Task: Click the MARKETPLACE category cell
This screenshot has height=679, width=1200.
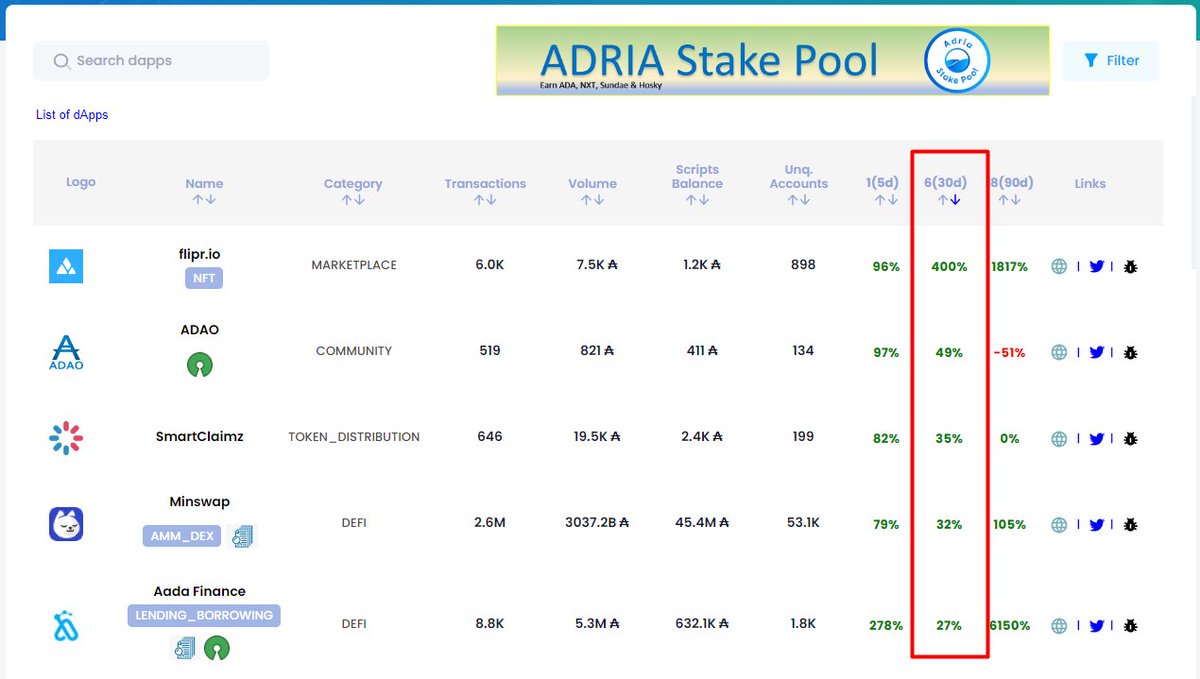Action: click(354, 265)
